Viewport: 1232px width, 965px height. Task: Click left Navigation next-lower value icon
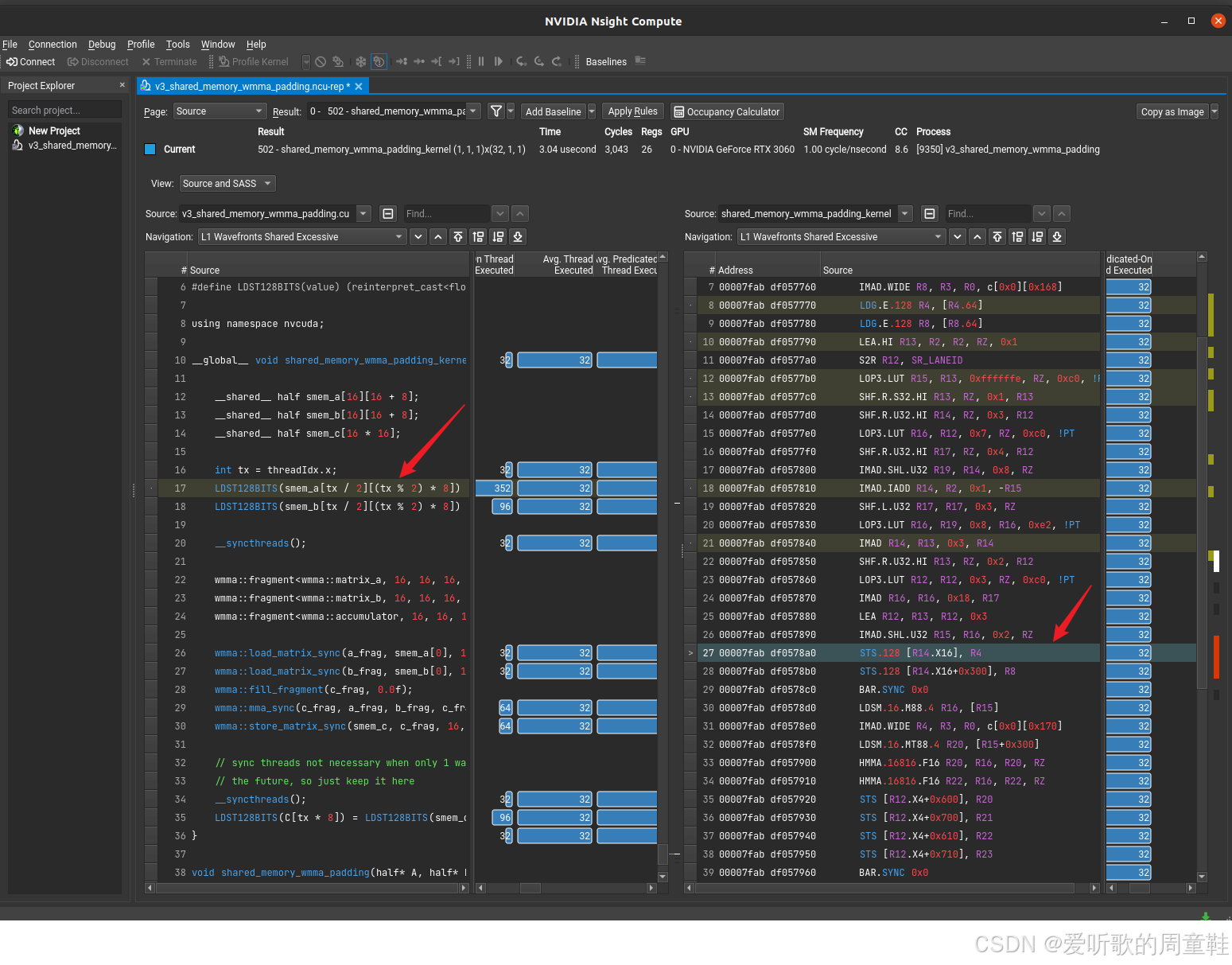tap(498, 236)
